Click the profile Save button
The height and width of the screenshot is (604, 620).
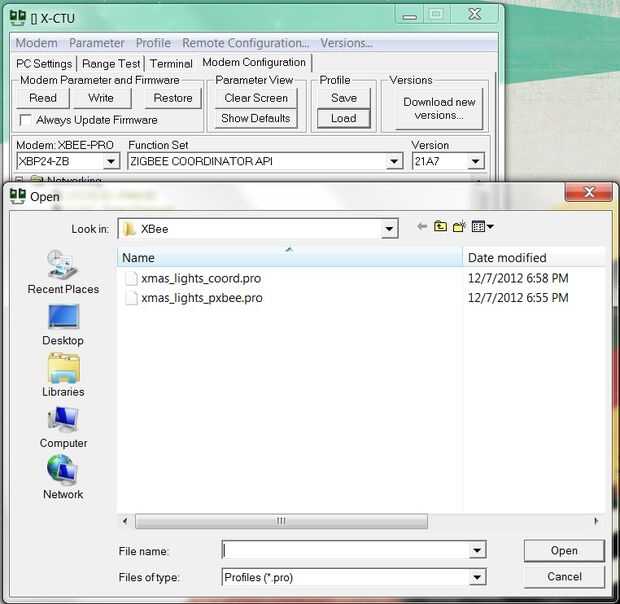click(x=344, y=98)
